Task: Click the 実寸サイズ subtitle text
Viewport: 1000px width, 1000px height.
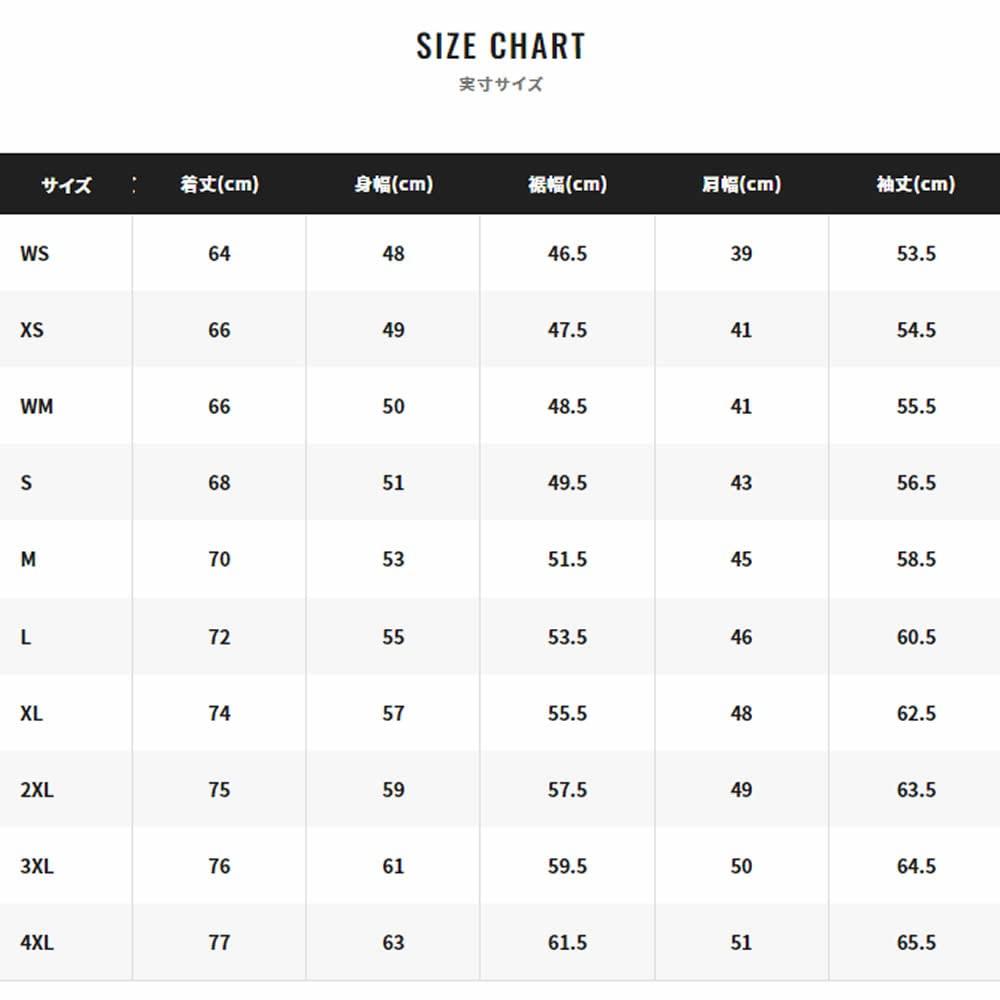Action: [501, 85]
